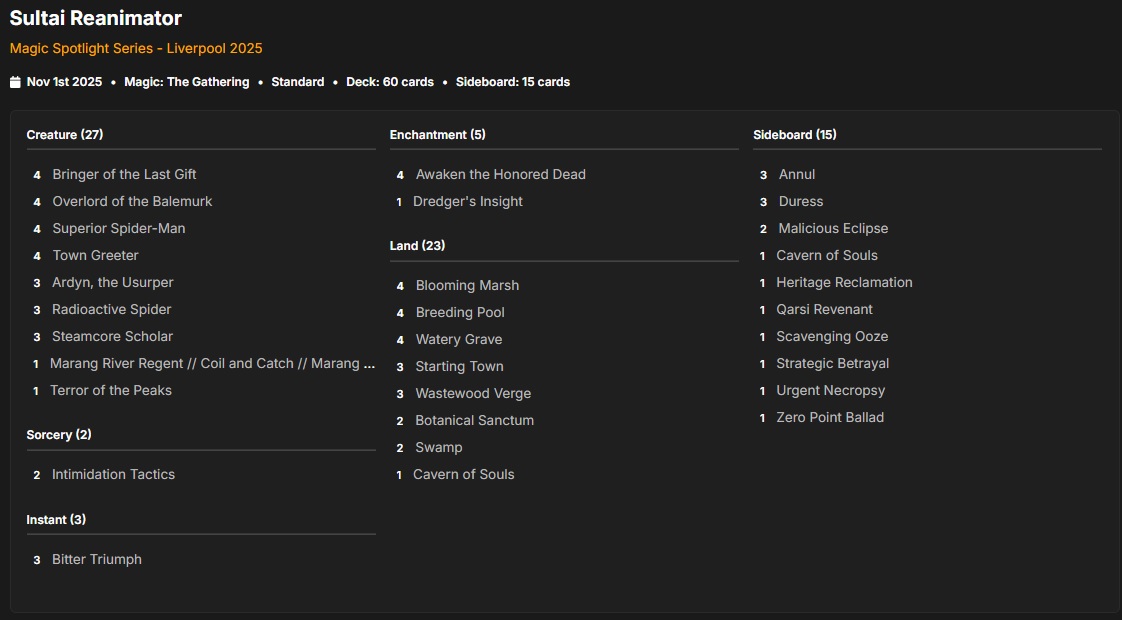The image size is (1122, 620).
Task: Click the Sorcery (2) section header
Action: pos(59,435)
